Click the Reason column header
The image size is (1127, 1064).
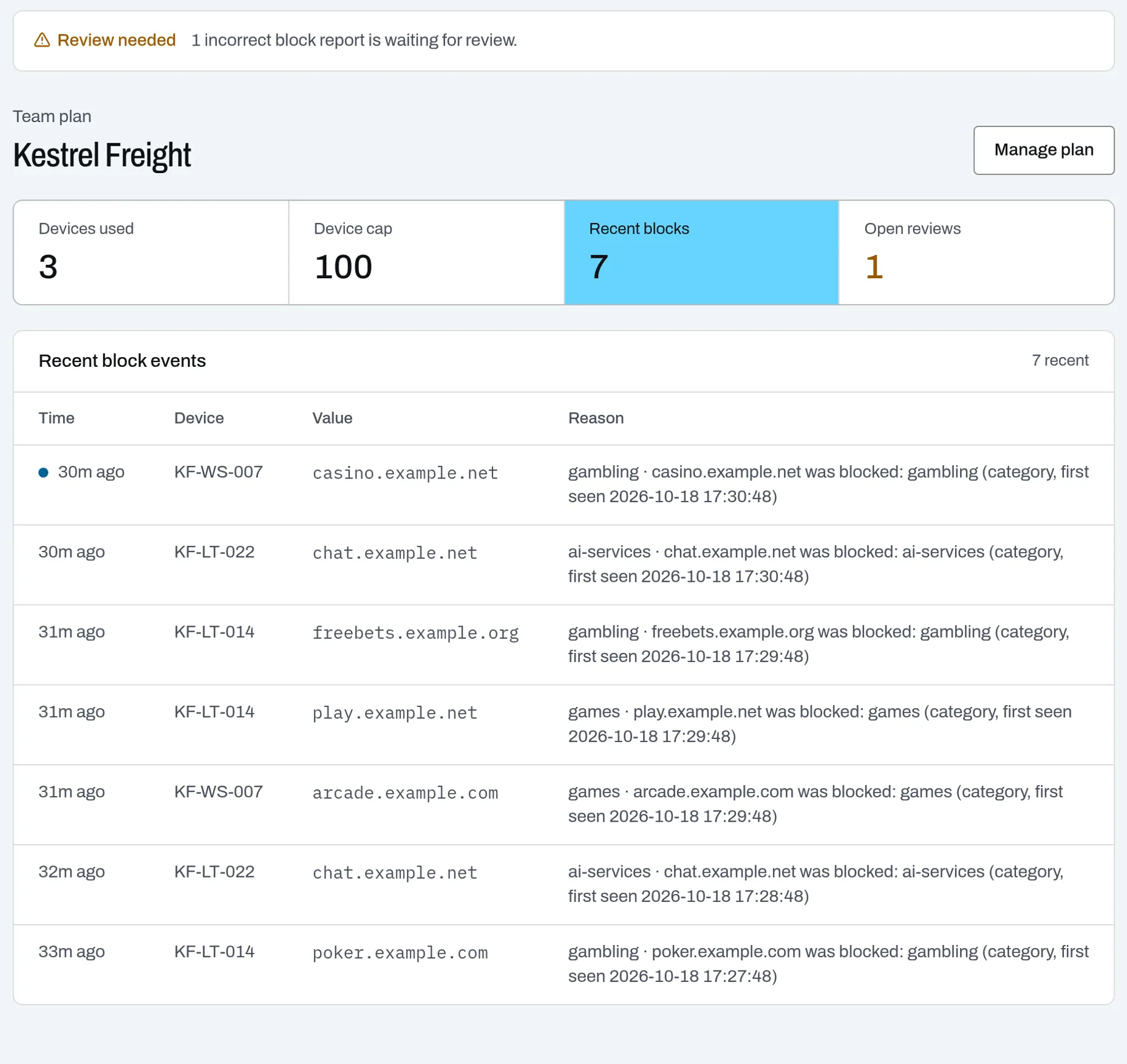pyautogui.click(x=596, y=418)
